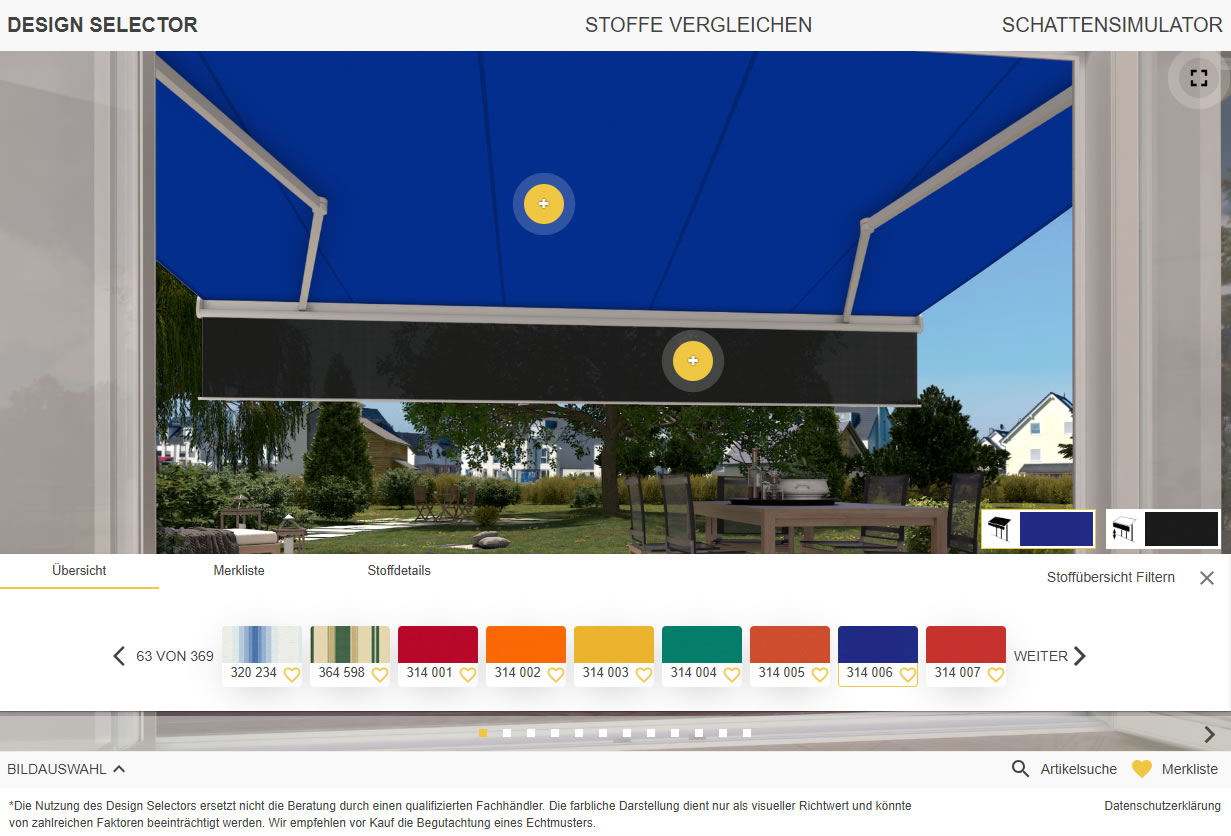Image resolution: width=1231 pixels, height=836 pixels.
Task: Advance swatches with the WEITER chevron
Action: click(1080, 656)
